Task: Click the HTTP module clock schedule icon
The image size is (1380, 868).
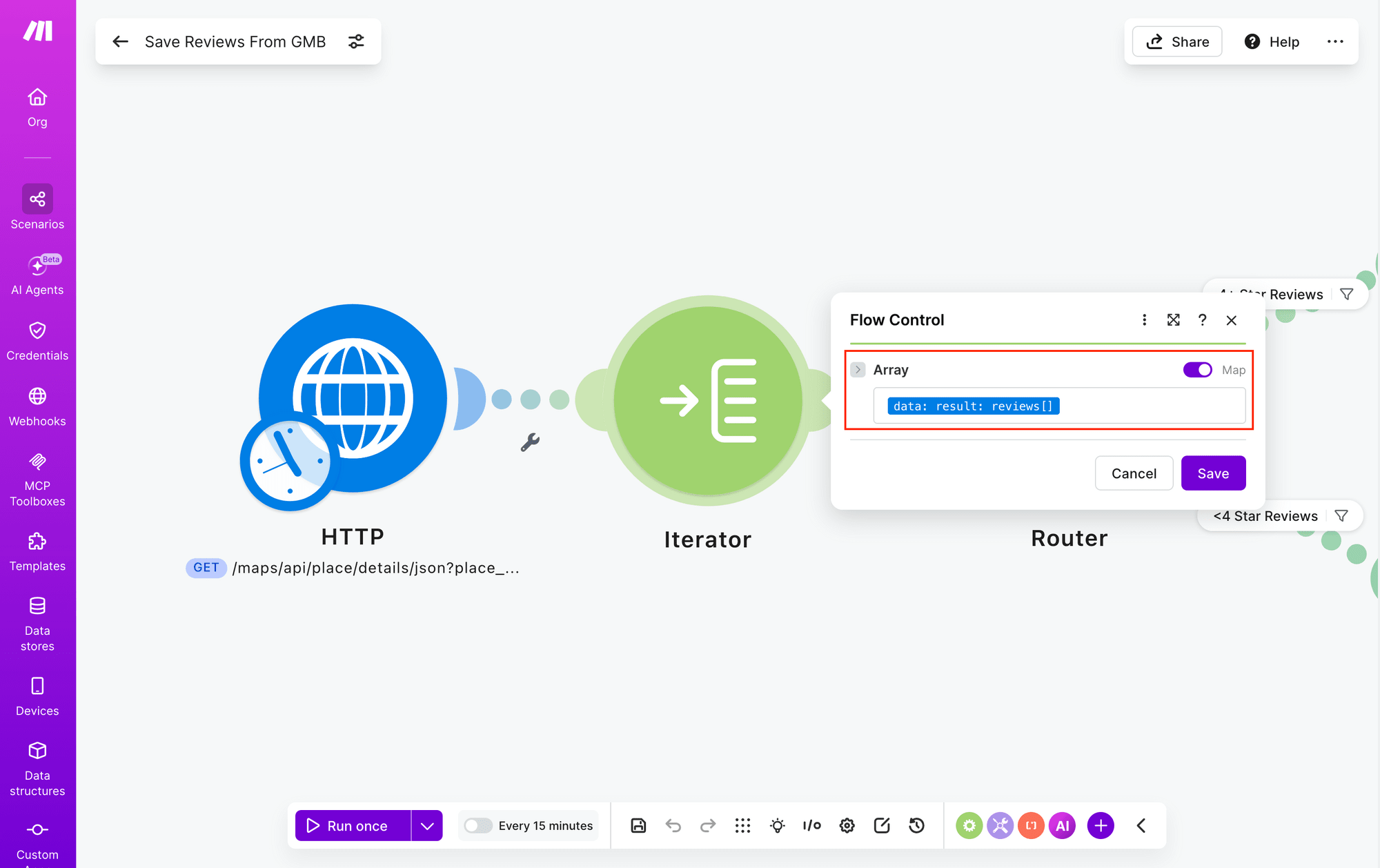Action: 290,461
